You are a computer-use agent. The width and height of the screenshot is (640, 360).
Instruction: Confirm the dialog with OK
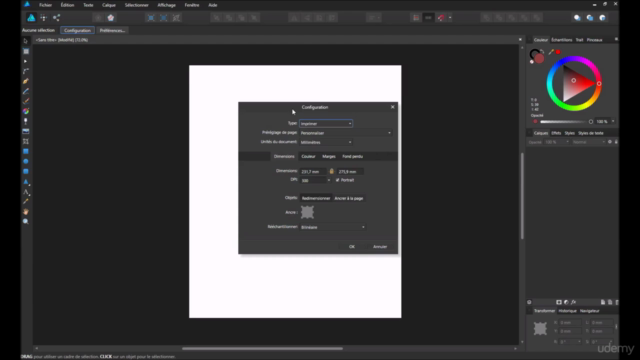click(x=352, y=247)
